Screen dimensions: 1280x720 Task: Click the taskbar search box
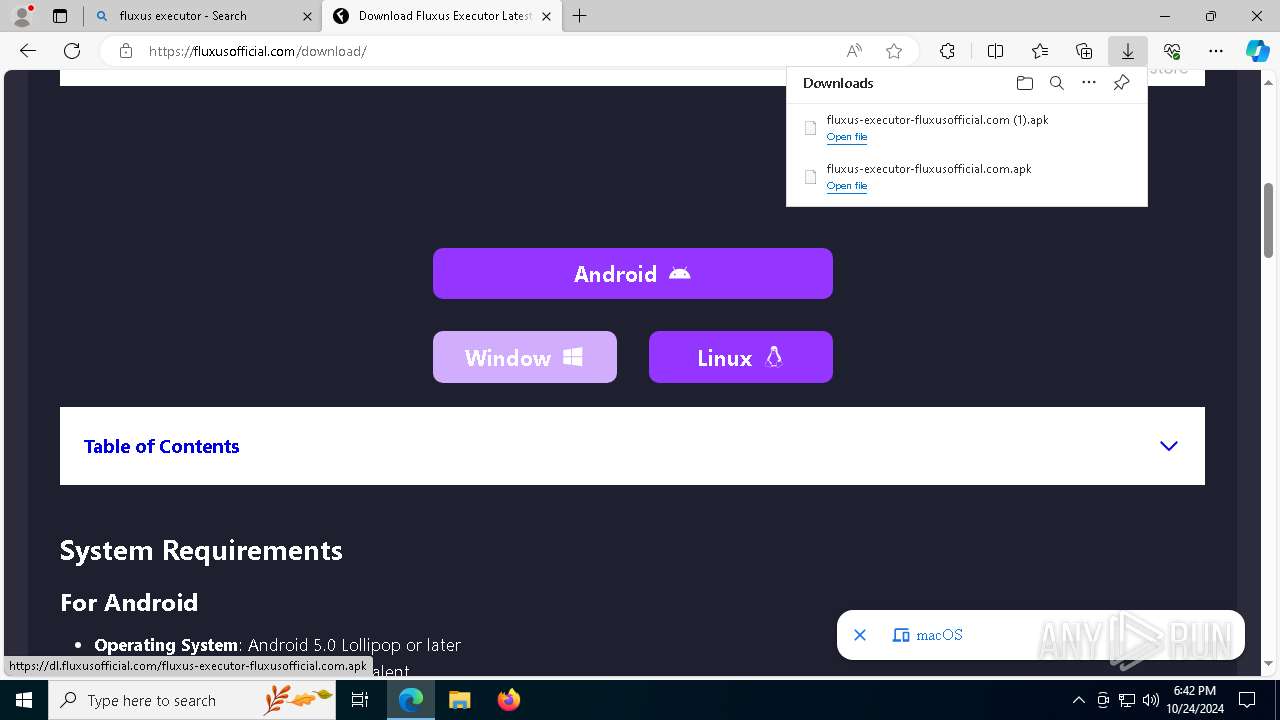tap(193, 700)
